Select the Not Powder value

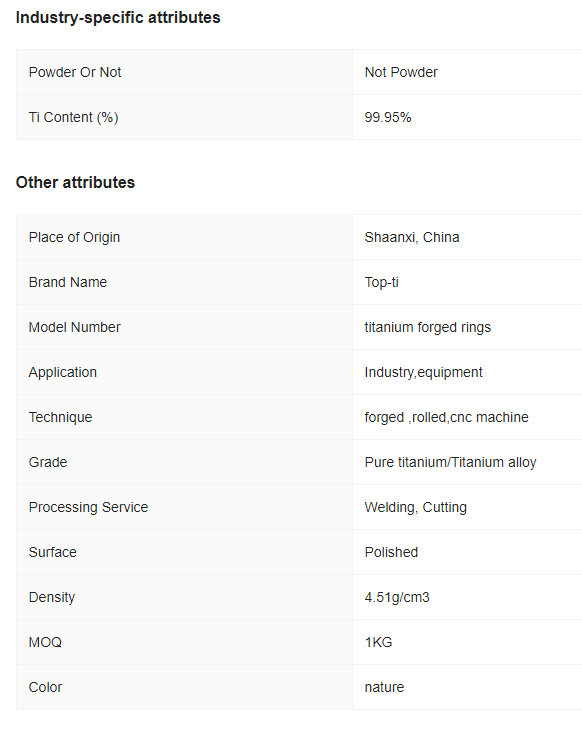click(x=401, y=72)
